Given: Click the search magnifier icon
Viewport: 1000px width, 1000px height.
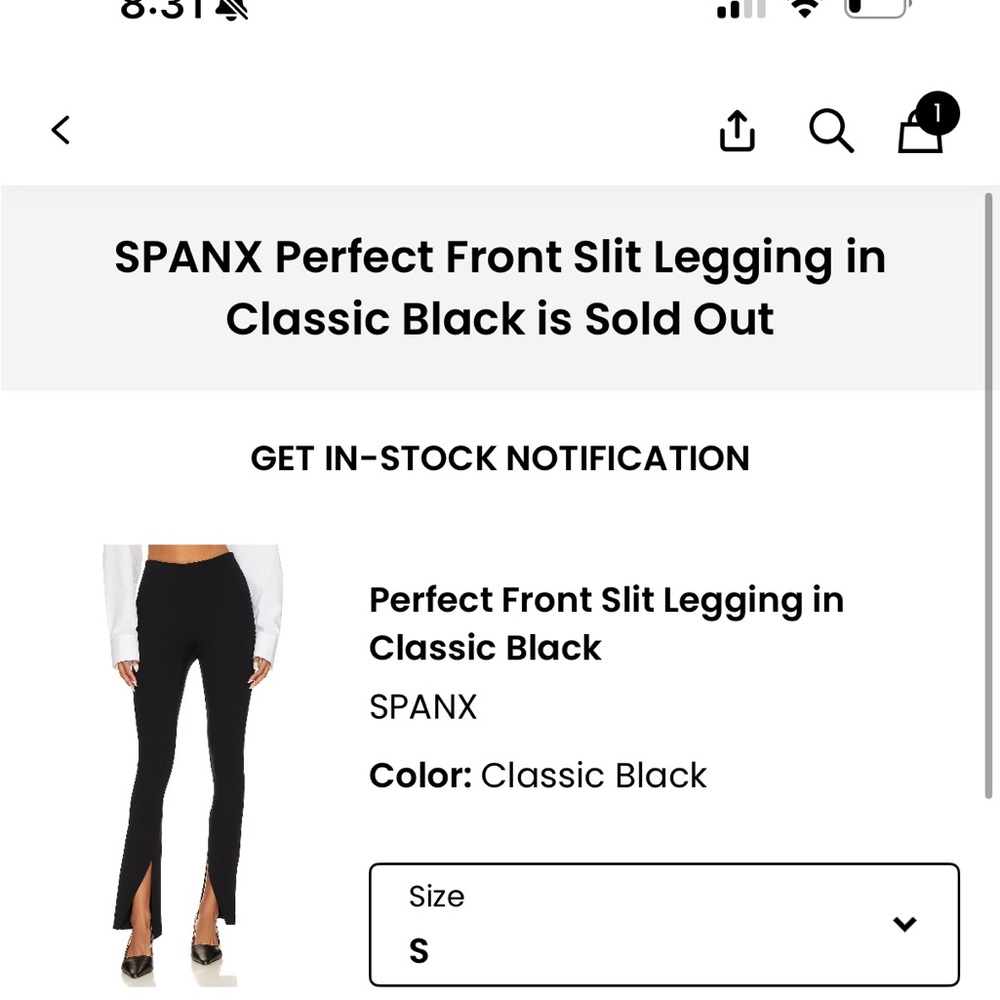Looking at the screenshot, I should [x=831, y=130].
